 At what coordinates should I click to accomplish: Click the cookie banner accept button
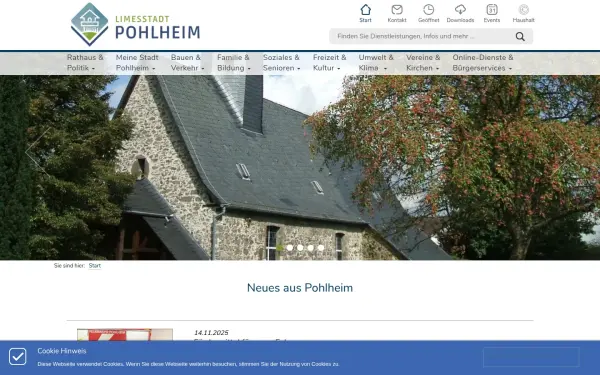[x=531, y=357]
